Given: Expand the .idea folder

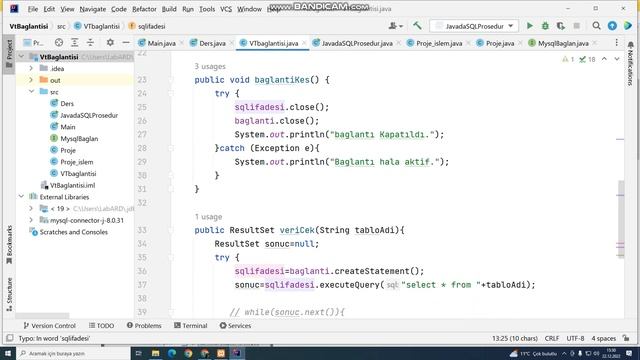Looking at the screenshot, I should tap(31, 69).
